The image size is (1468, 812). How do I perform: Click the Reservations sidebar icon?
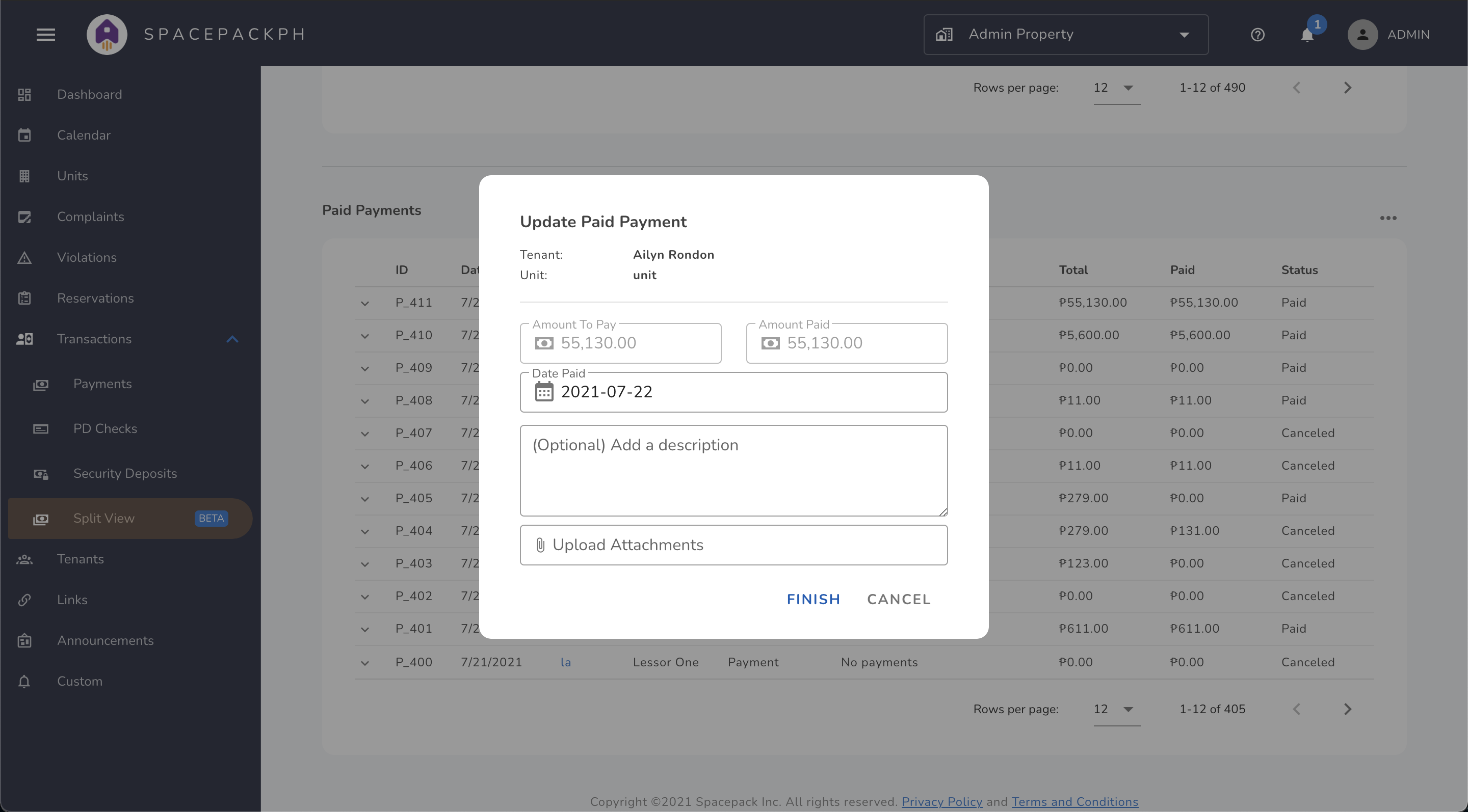(25, 297)
